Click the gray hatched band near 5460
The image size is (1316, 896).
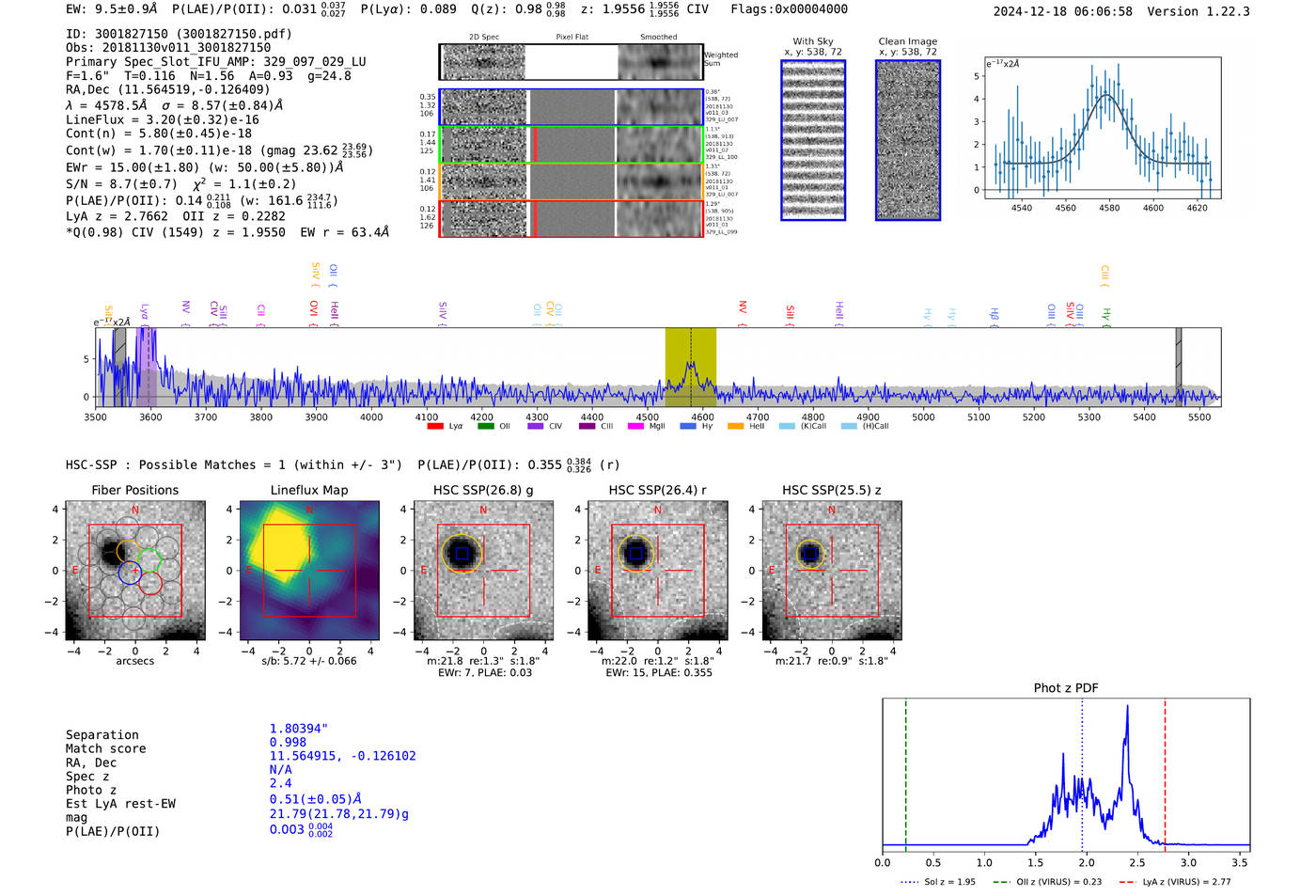tap(1179, 368)
